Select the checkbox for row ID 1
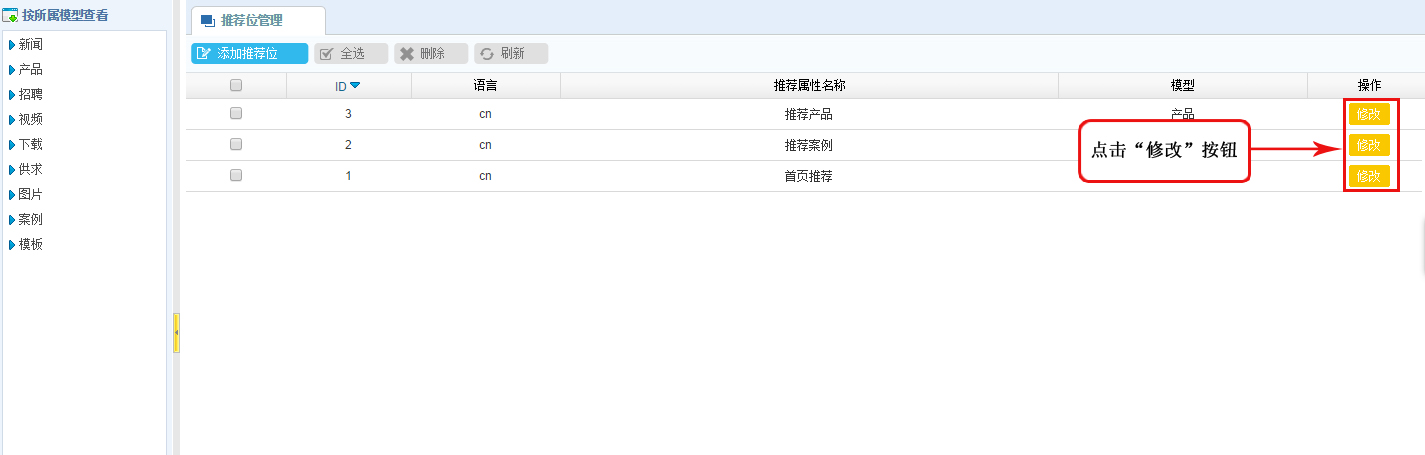 236,176
